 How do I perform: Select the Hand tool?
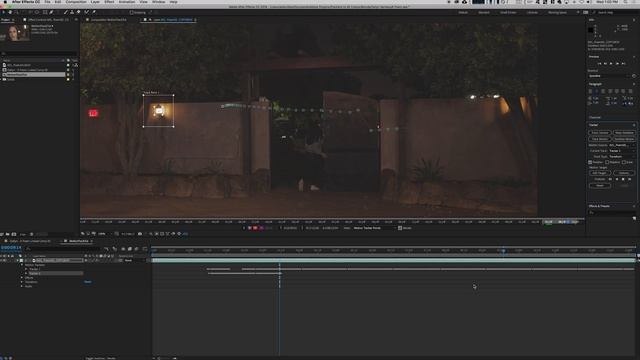pos(10,12)
